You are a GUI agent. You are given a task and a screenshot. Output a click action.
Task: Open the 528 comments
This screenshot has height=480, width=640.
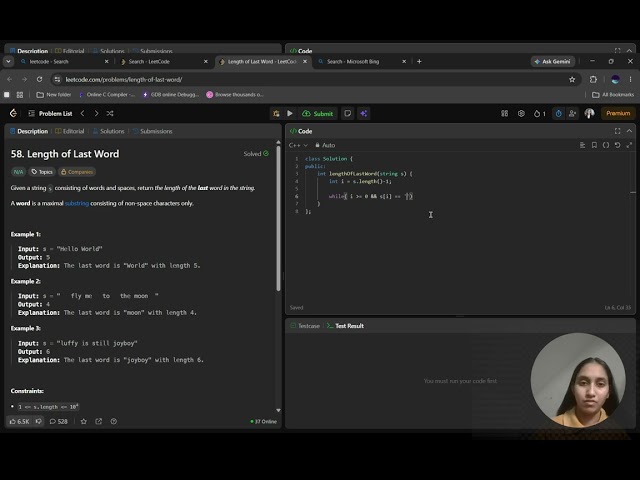click(x=58, y=421)
